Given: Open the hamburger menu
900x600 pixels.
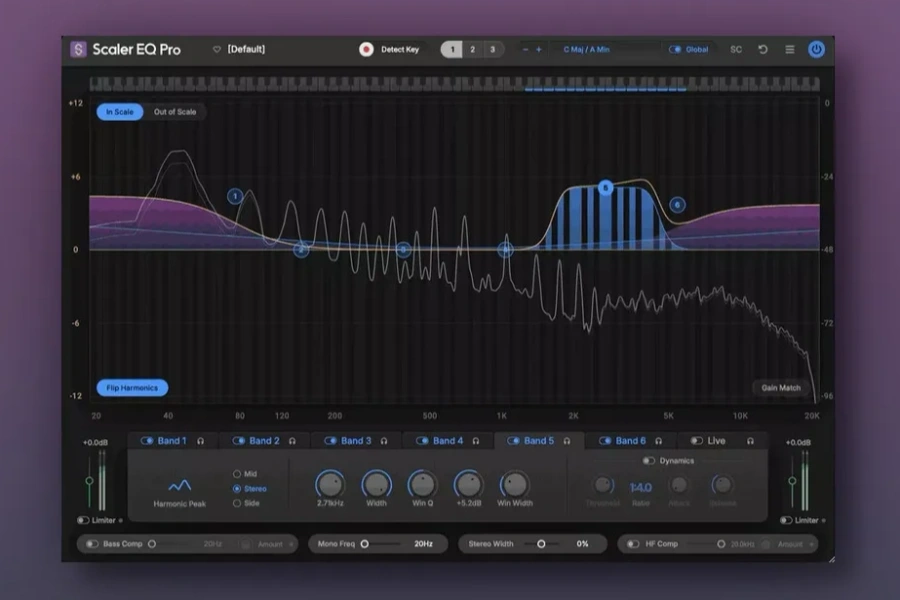Looking at the screenshot, I should pyautogui.click(x=790, y=49).
